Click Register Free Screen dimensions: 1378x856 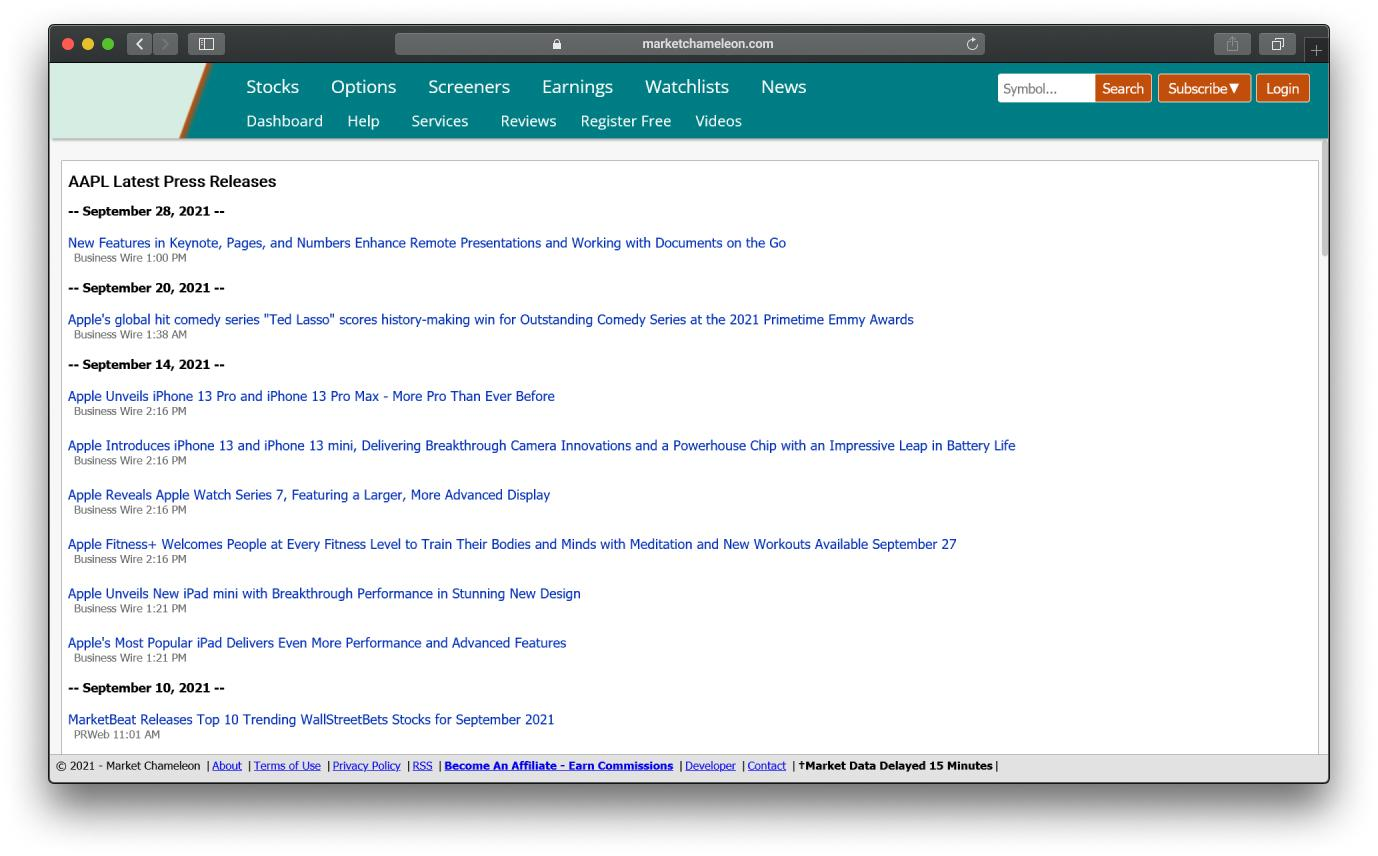[625, 121]
